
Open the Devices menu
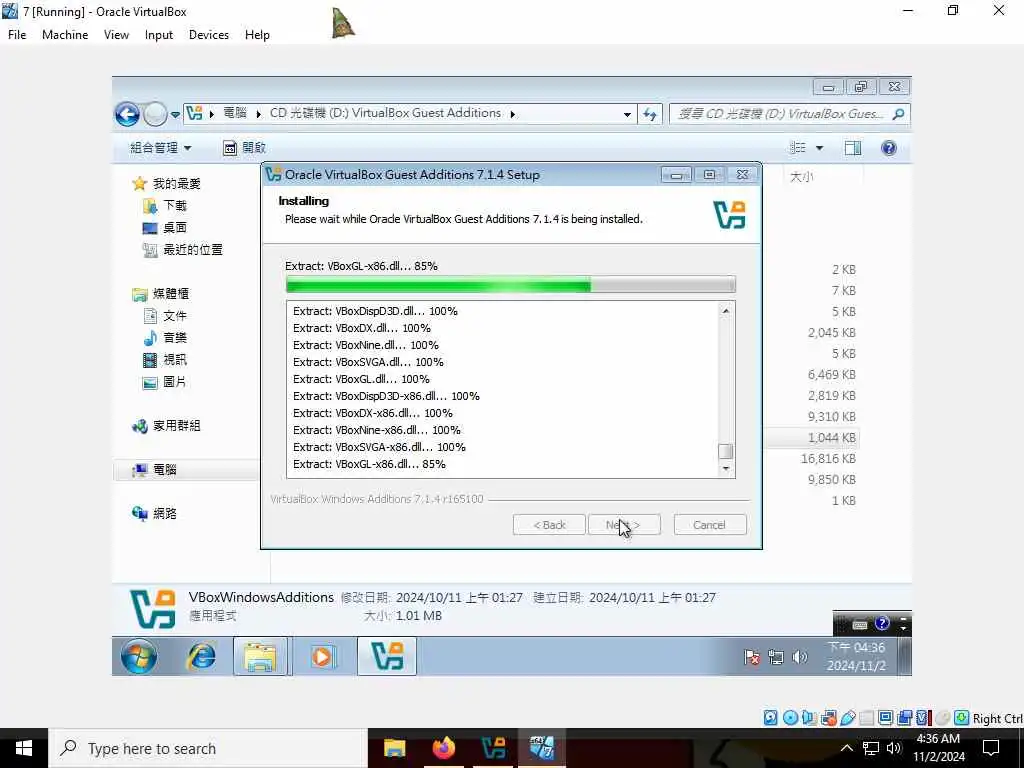click(209, 35)
